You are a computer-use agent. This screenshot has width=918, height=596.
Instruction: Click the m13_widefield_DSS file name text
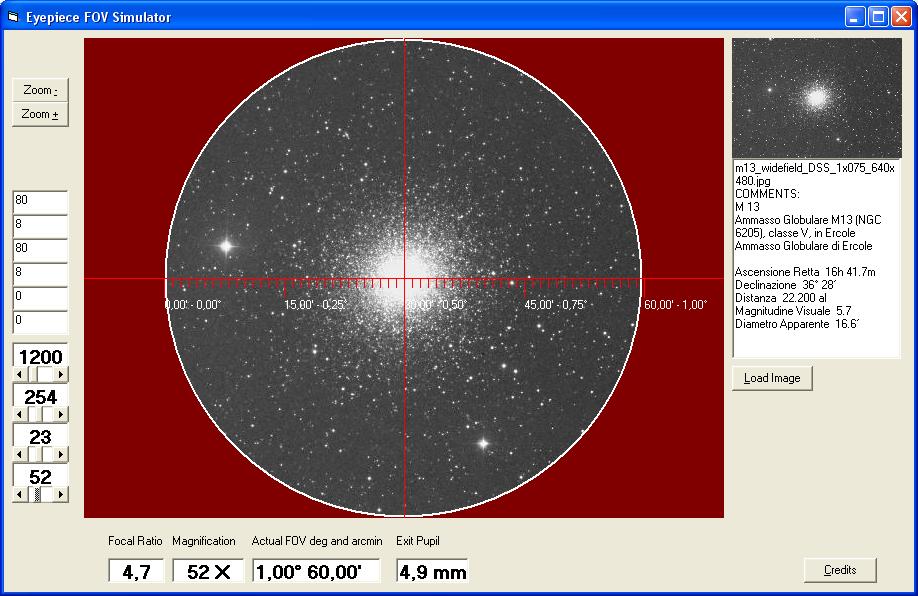point(815,174)
